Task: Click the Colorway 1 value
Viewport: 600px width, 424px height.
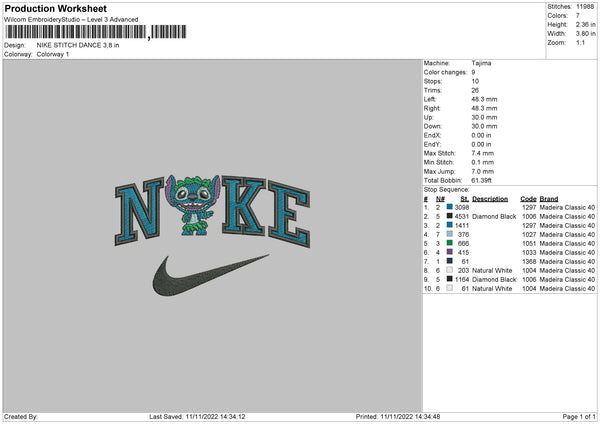Action: 53,54
